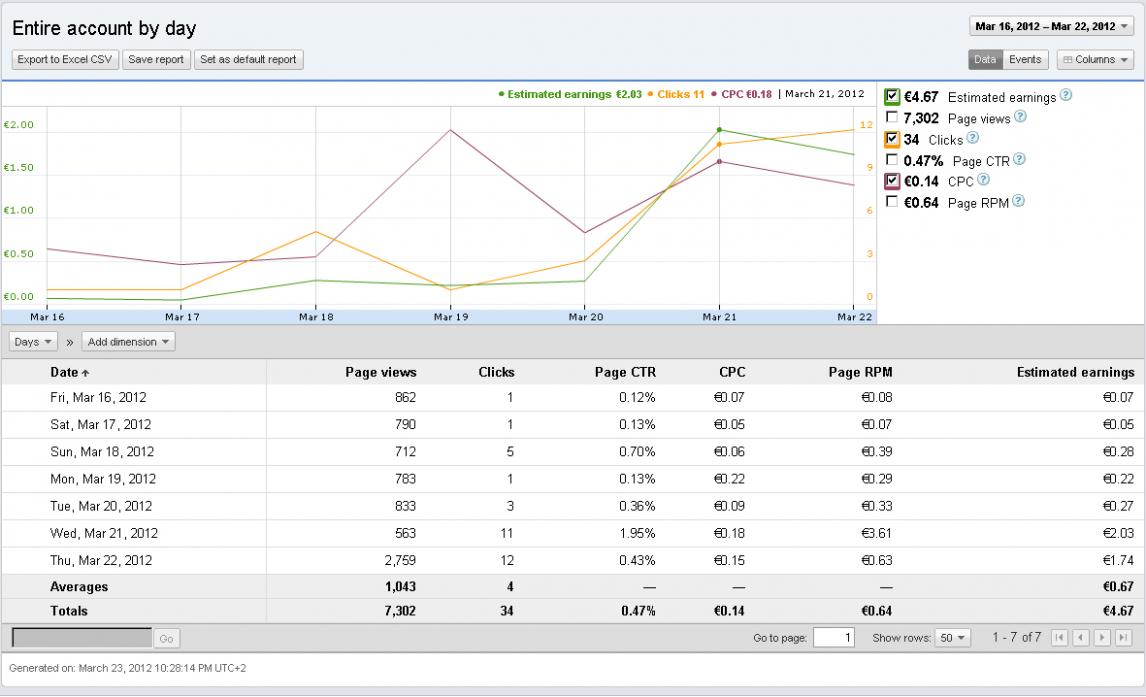Click the Go to page input field
The height and width of the screenshot is (697, 1146).
pyautogui.click(x=834, y=638)
